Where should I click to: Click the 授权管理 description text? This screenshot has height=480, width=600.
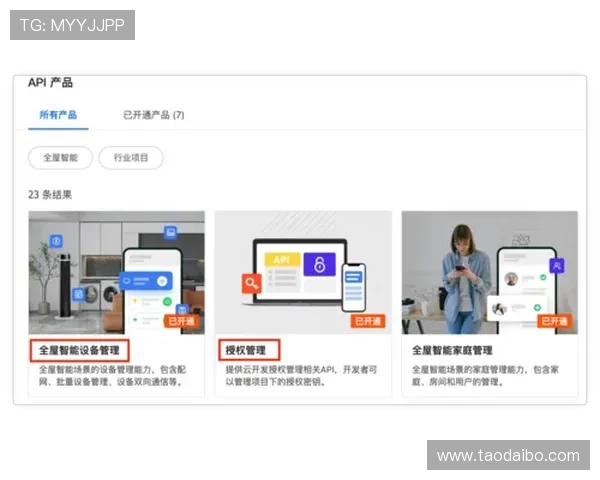[301, 376]
